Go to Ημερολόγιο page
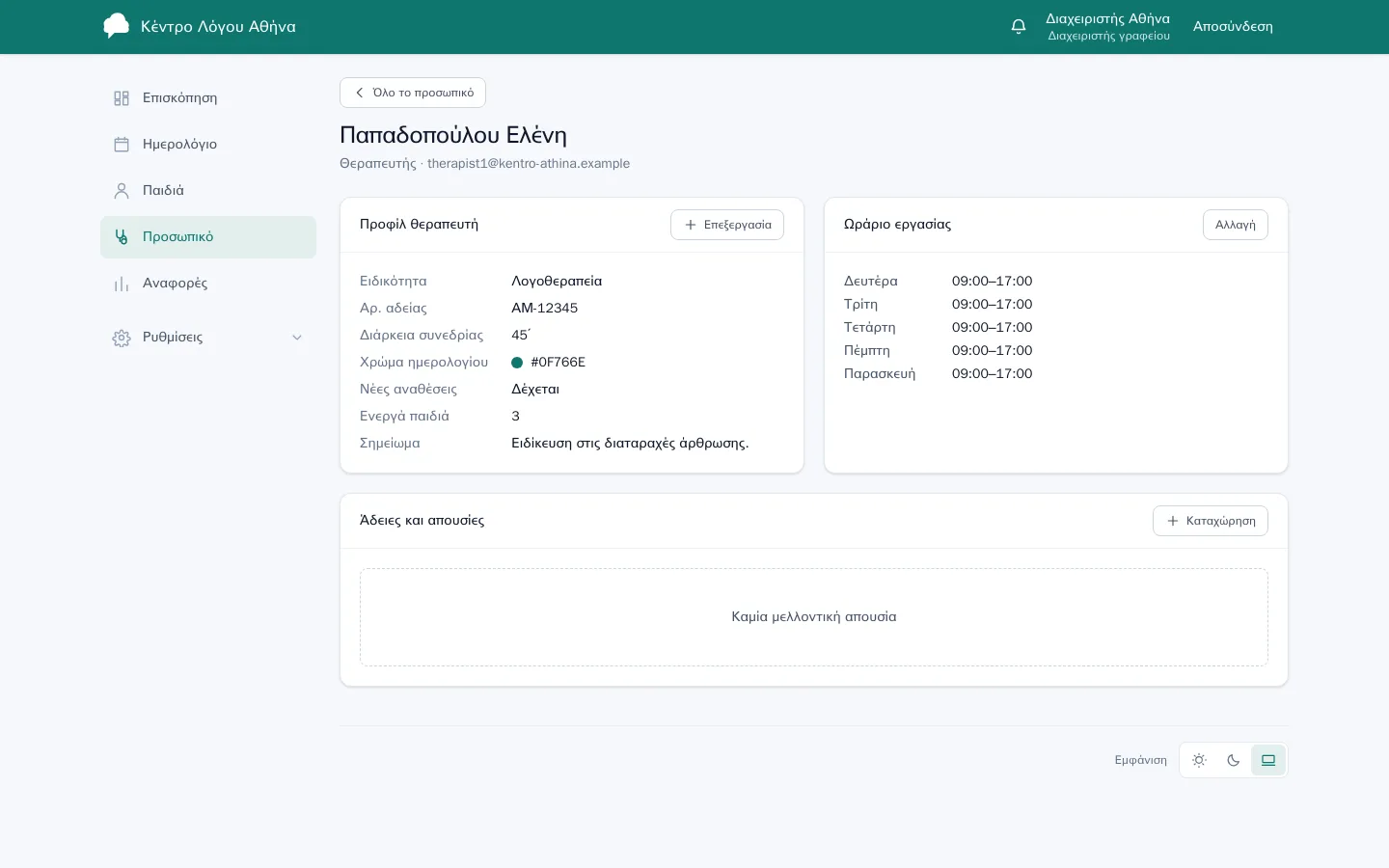 coord(208,145)
